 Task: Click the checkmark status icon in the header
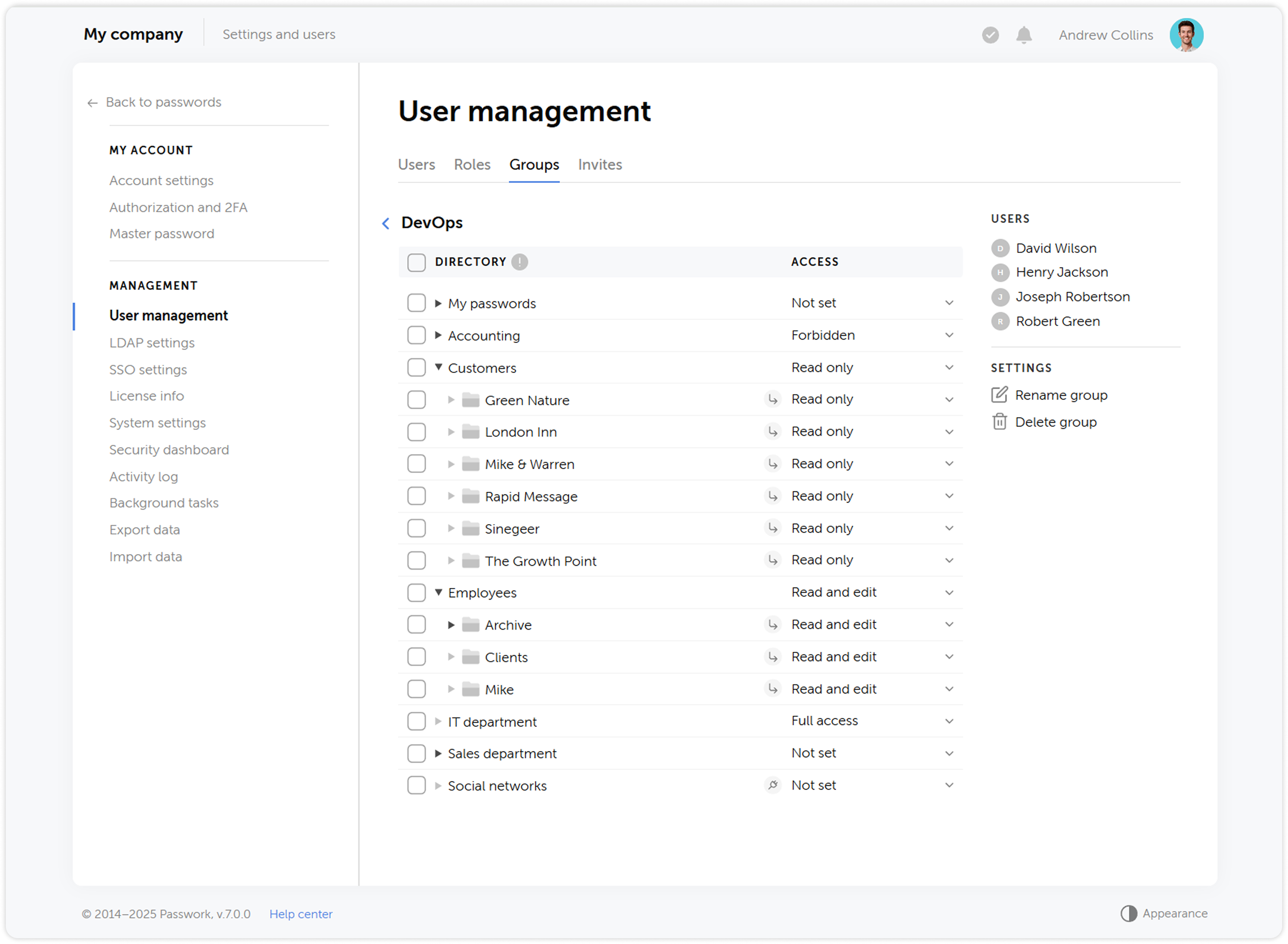991,35
